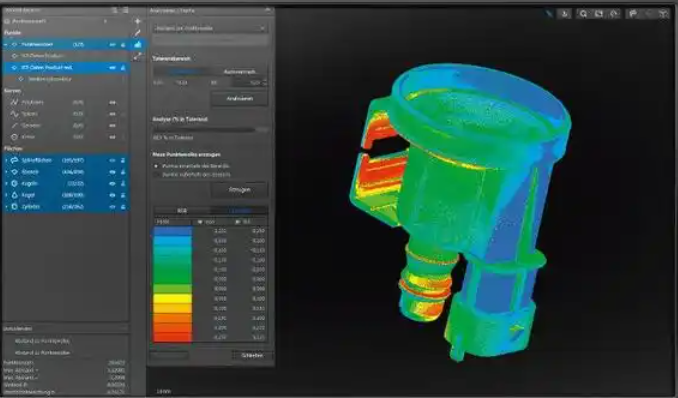
Task: Click the download-arrow icon in the viewport toolbar
Action: pos(565,14)
